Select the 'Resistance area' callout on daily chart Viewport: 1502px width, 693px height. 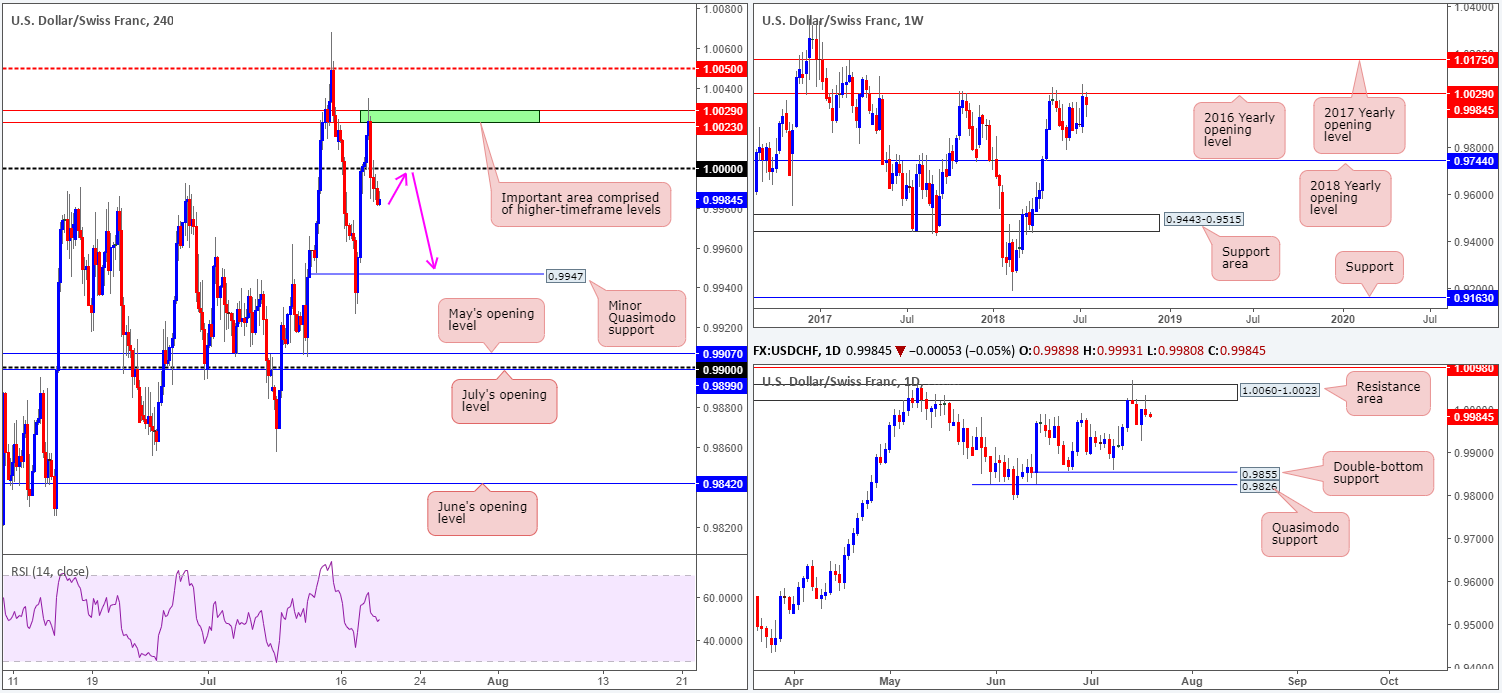coord(1390,391)
